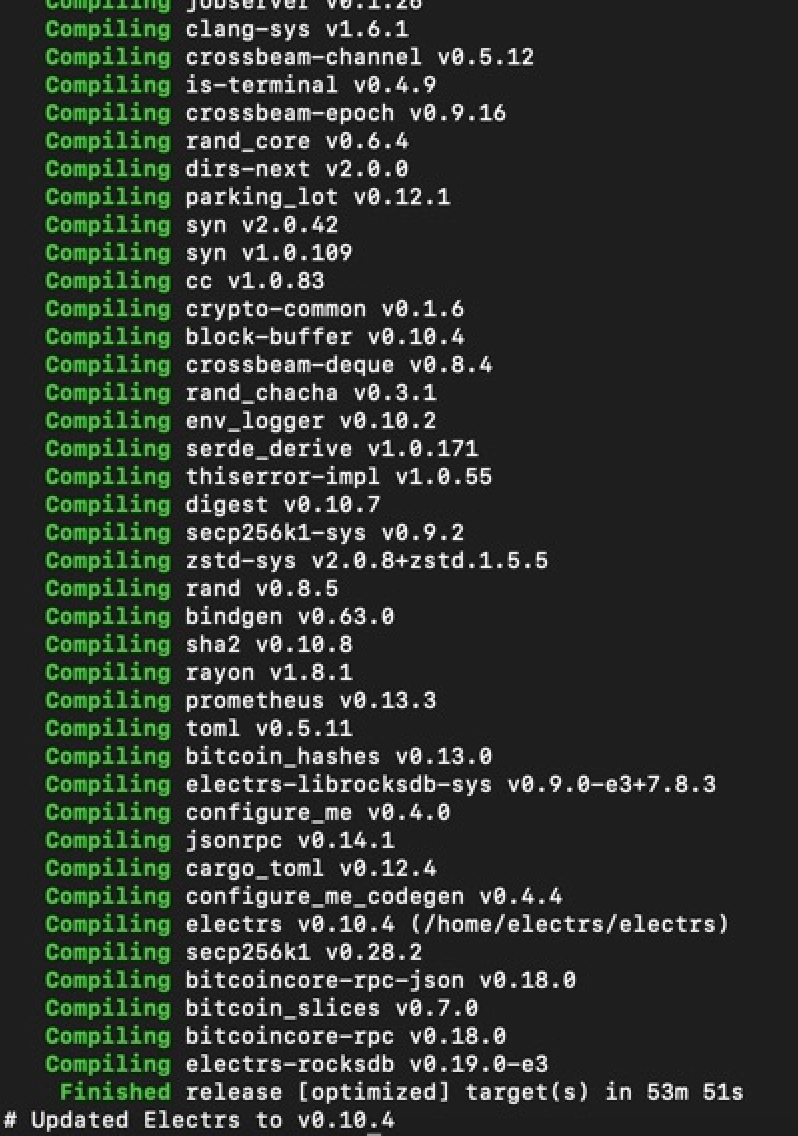Viewport: 798px width, 1136px height.
Task: Click the parking_lot v0.12.1 line
Action: (248, 197)
